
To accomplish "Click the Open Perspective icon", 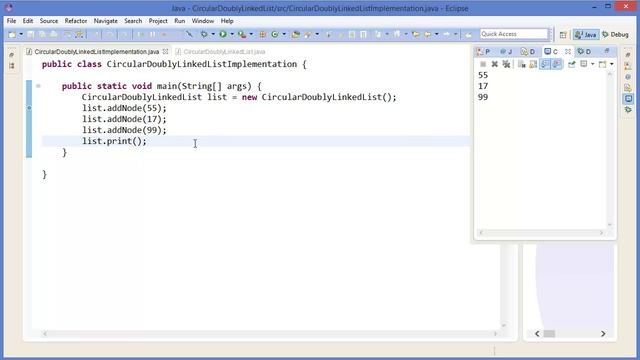I will [563, 35].
